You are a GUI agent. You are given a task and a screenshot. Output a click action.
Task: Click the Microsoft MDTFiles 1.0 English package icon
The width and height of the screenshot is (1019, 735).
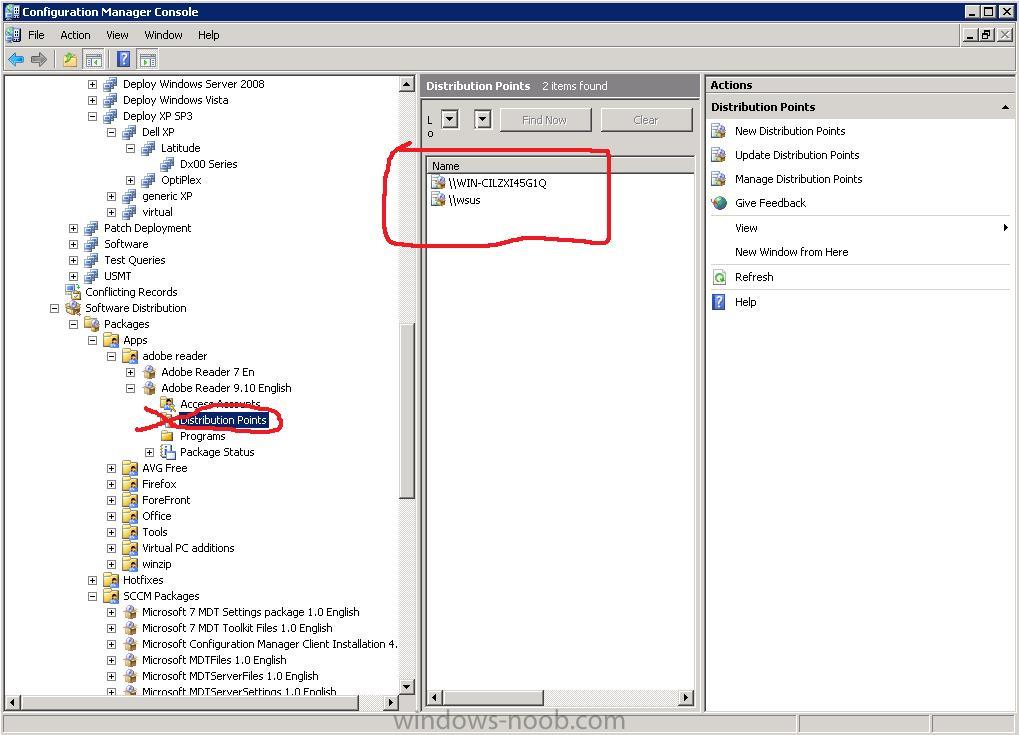click(130, 660)
